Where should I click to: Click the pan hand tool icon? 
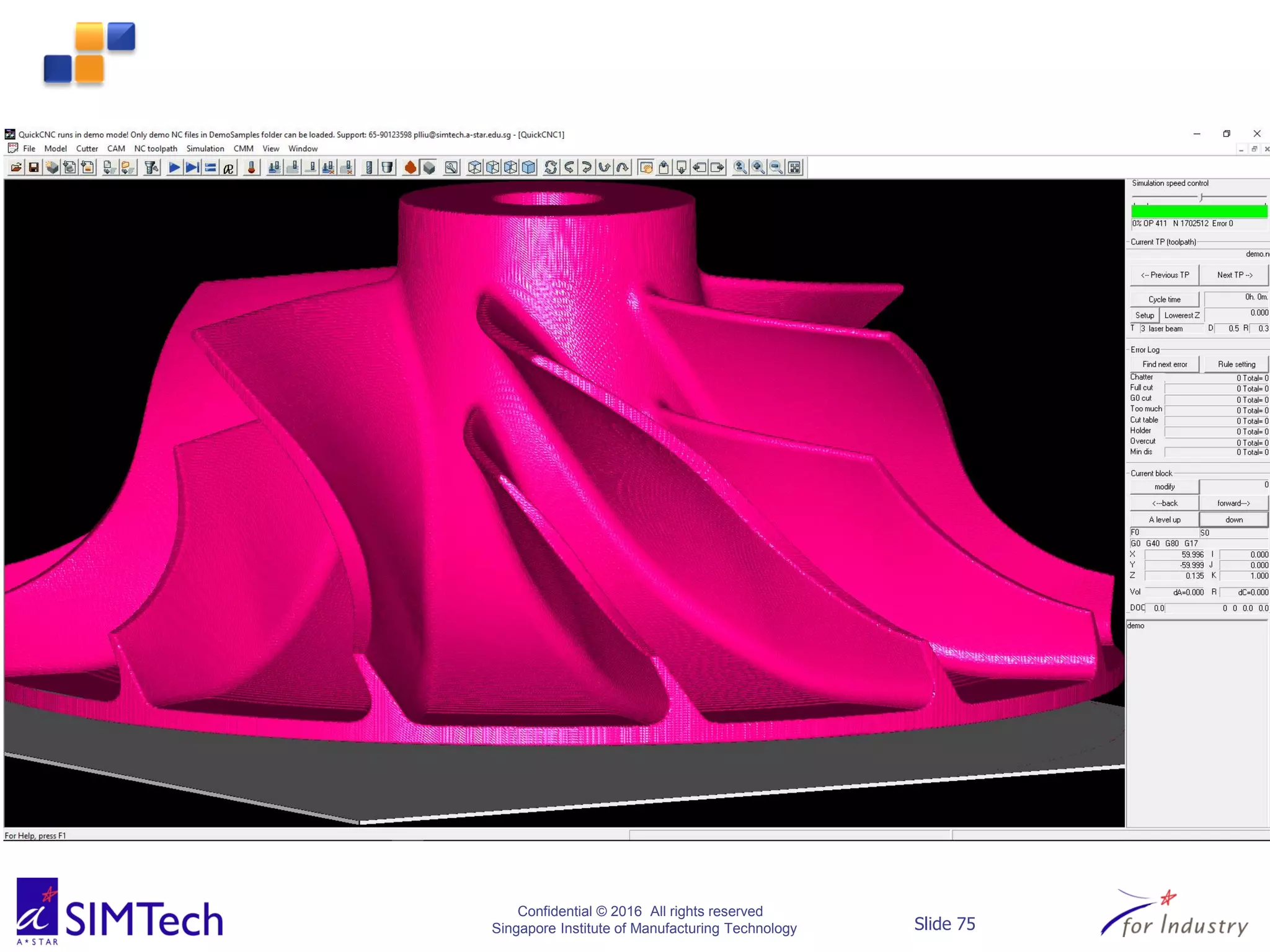coord(646,167)
